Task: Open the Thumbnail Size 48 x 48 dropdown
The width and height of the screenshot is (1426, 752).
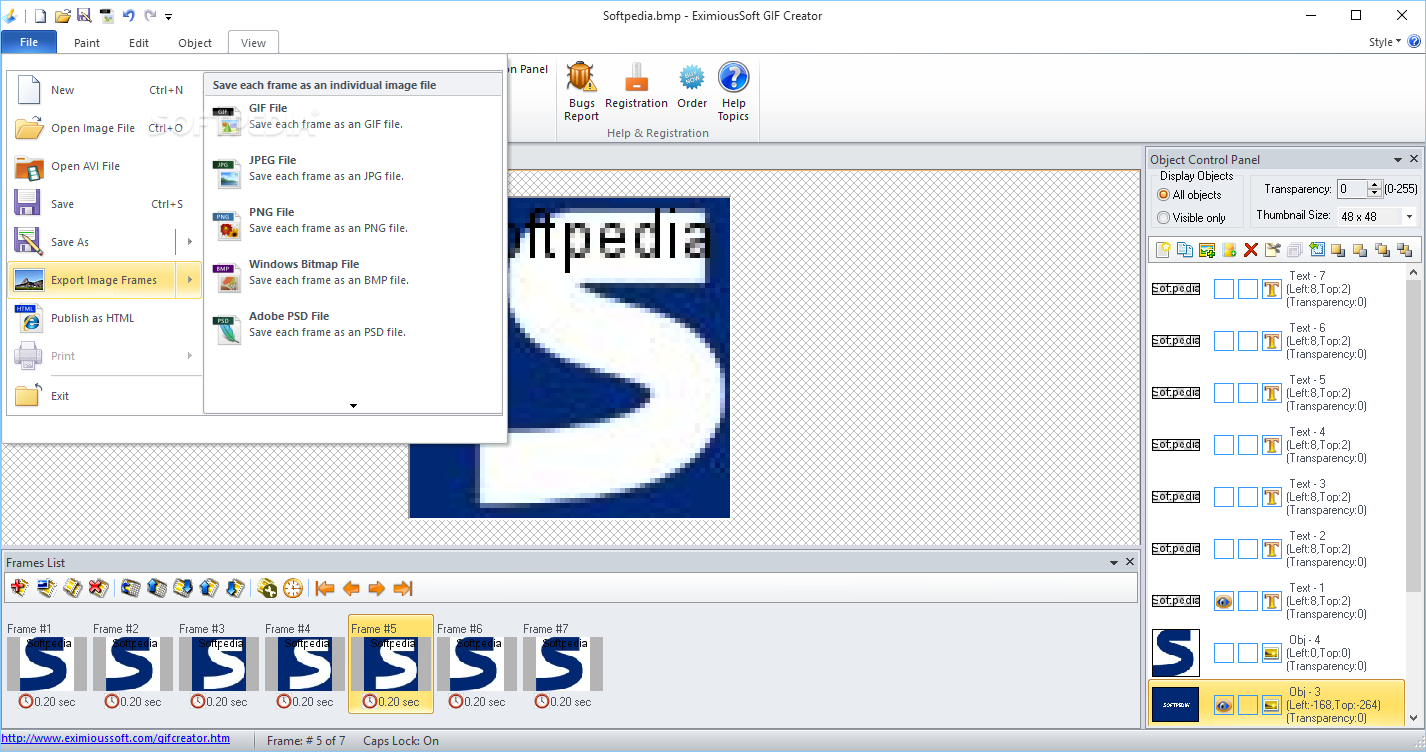Action: [x=1409, y=216]
